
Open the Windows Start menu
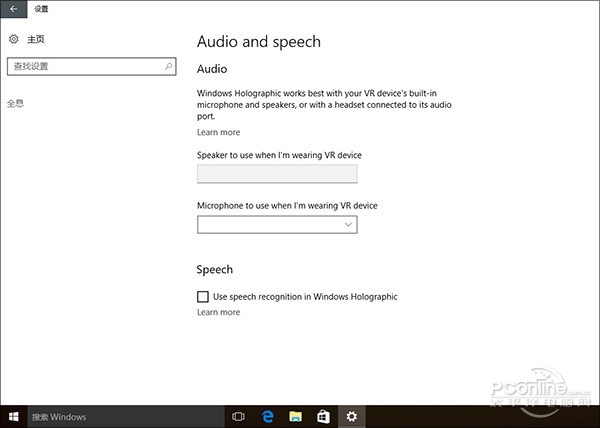click(x=14, y=417)
